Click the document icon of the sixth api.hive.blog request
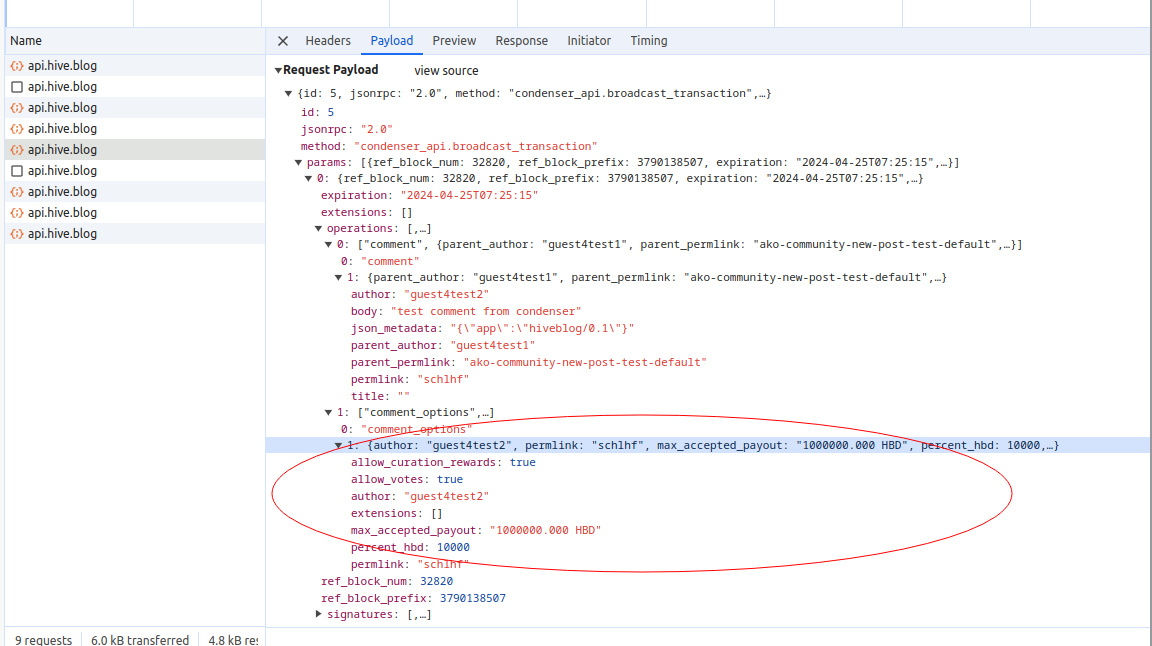This screenshot has width=1152, height=646. tap(16, 171)
